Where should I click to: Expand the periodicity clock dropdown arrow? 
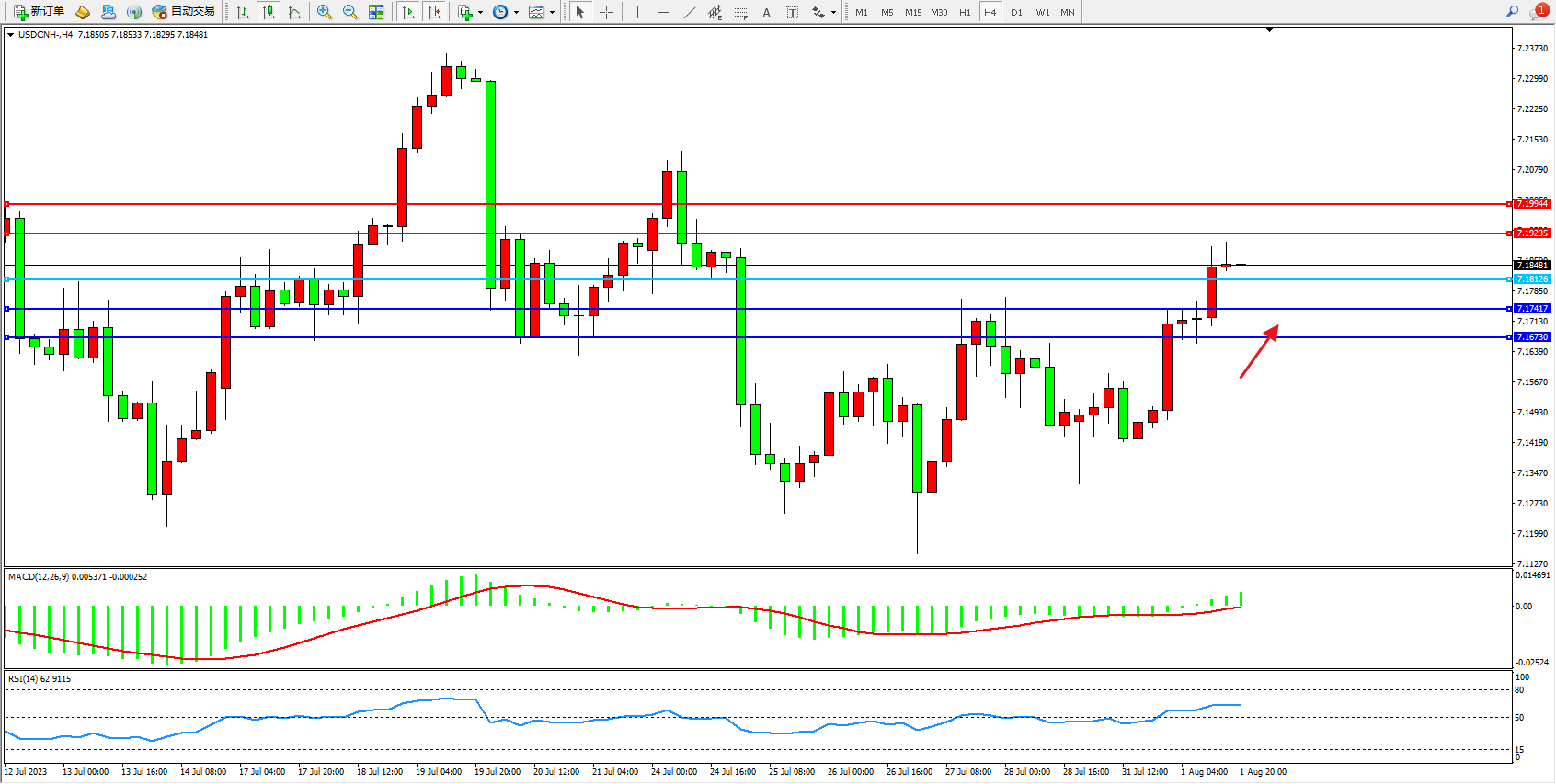click(x=516, y=13)
